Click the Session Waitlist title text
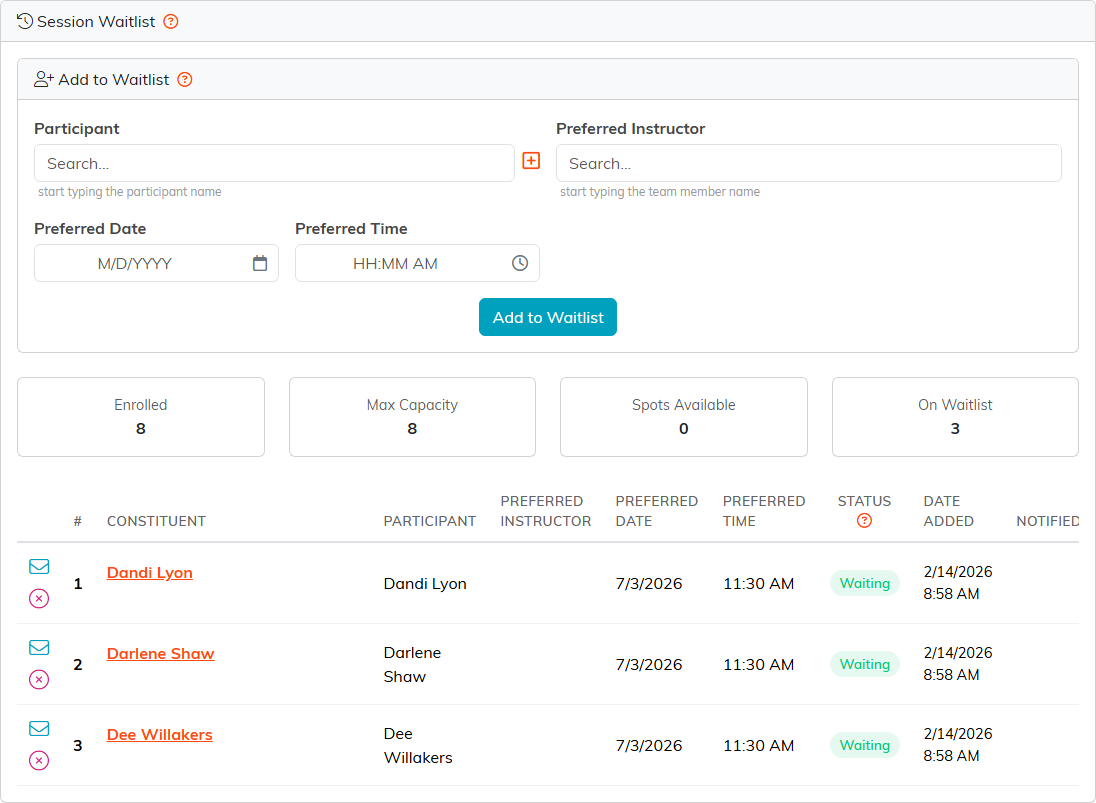The width and height of the screenshot is (1096, 803). pyautogui.click(x=96, y=22)
